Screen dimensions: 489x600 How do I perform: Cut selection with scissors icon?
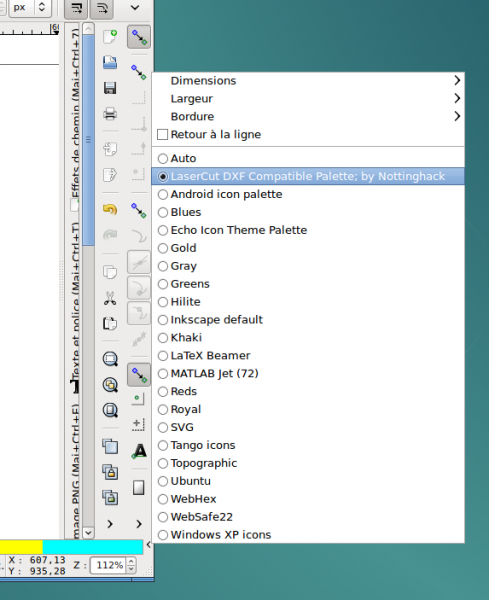click(110, 298)
